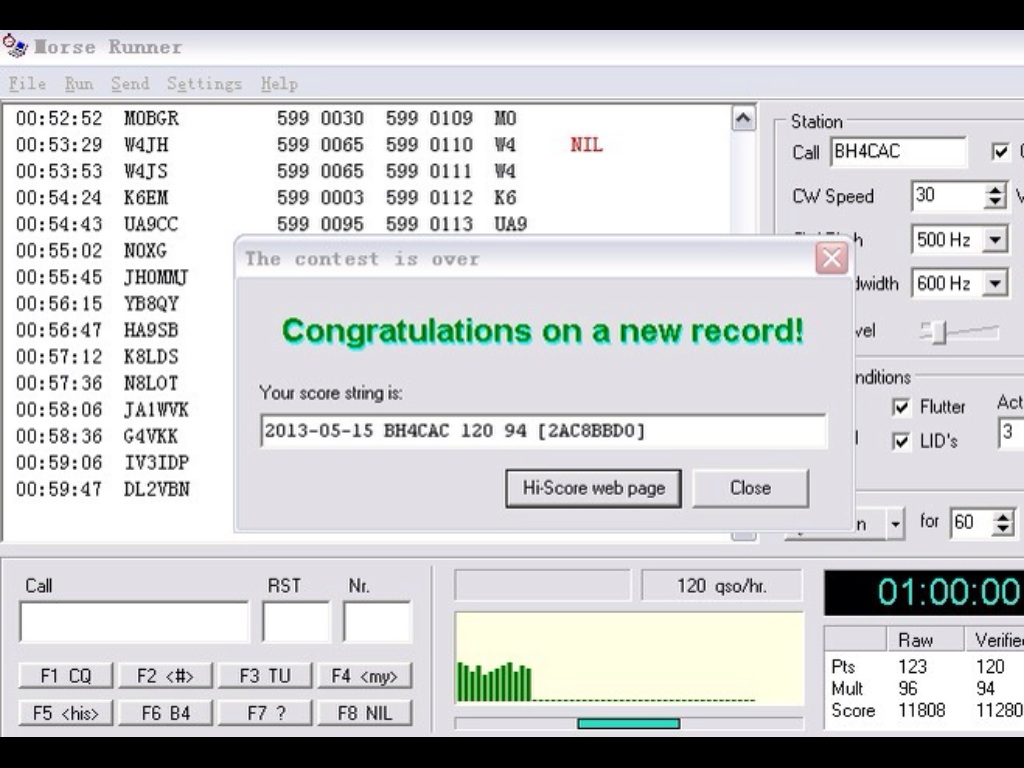Focus the Nr. input field

[377, 622]
